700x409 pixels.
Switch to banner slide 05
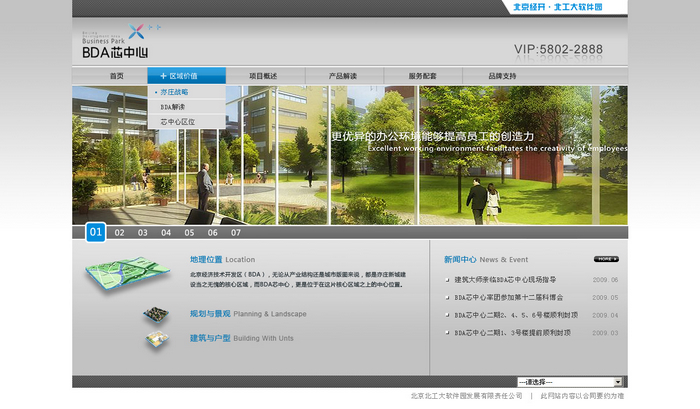point(189,233)
